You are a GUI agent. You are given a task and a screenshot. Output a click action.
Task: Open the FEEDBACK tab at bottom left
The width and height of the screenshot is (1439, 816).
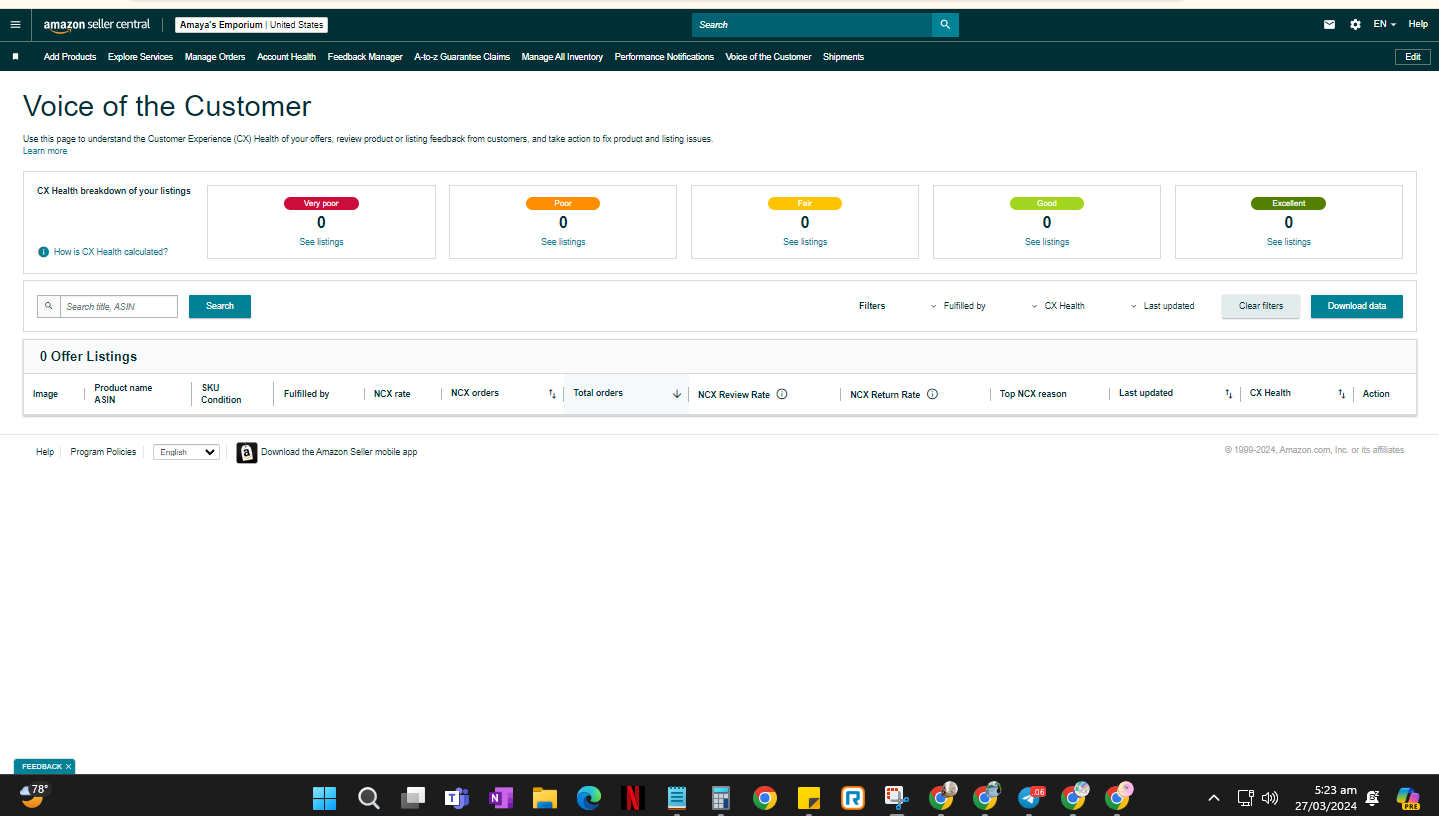point(44,767)
